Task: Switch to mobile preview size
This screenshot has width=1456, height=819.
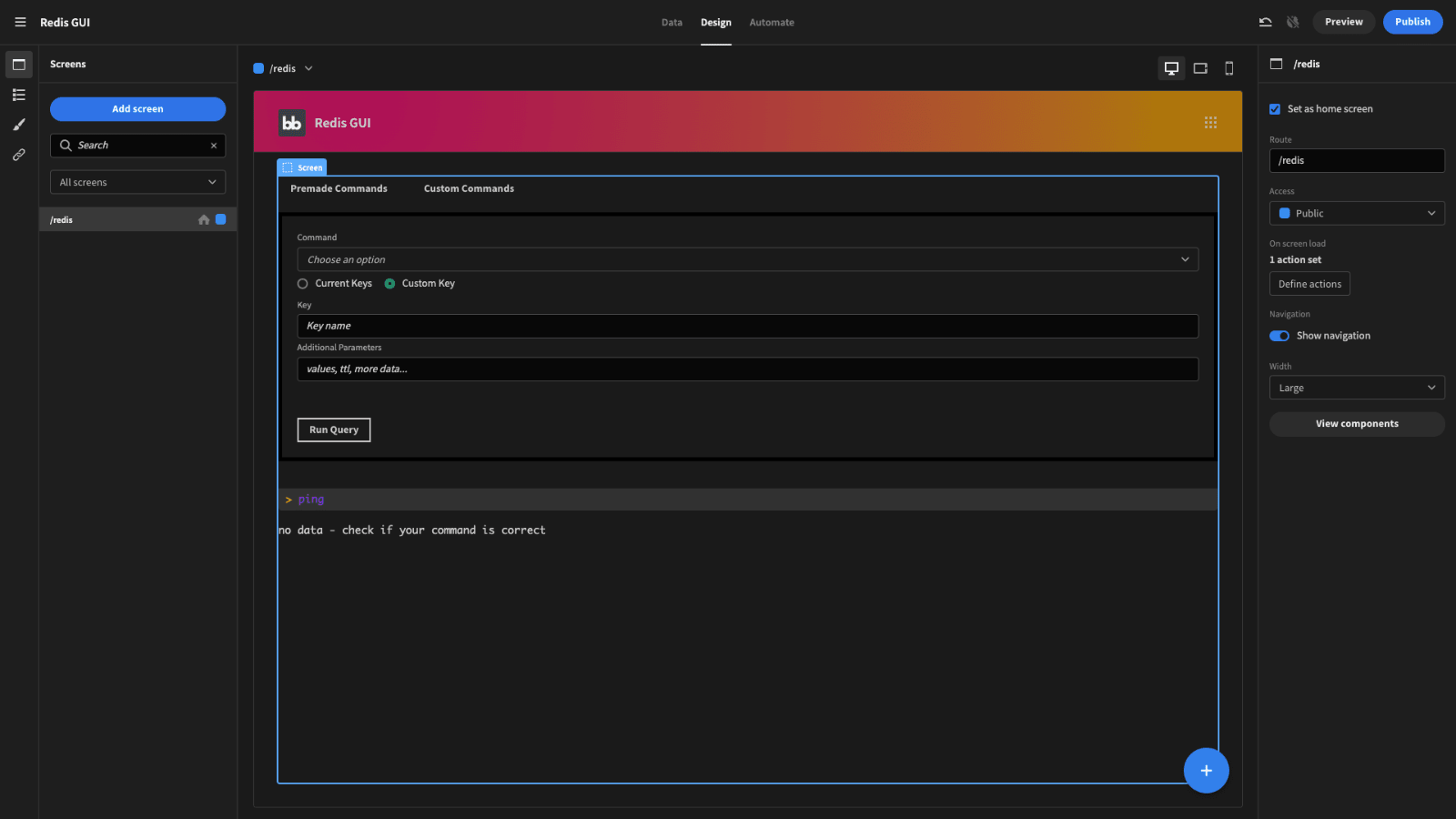Action: 1229,68
